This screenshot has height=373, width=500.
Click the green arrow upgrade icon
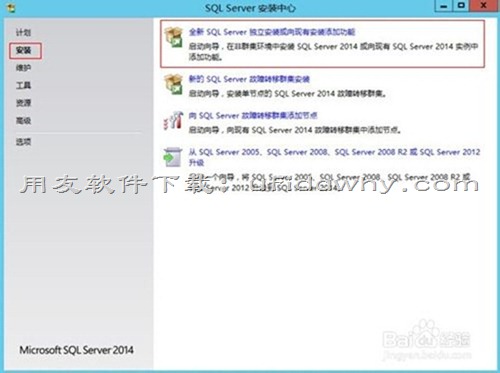click(x=173, y=157)
